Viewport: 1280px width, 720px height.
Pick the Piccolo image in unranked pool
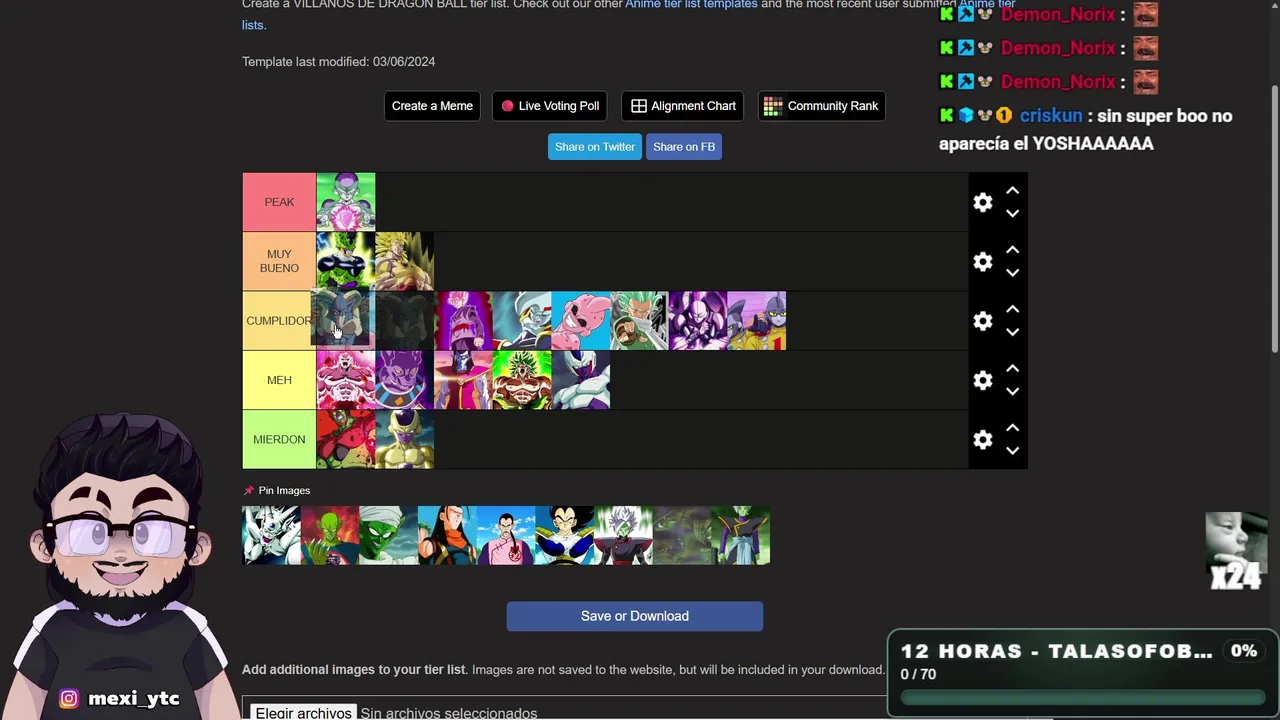point(388,535)
